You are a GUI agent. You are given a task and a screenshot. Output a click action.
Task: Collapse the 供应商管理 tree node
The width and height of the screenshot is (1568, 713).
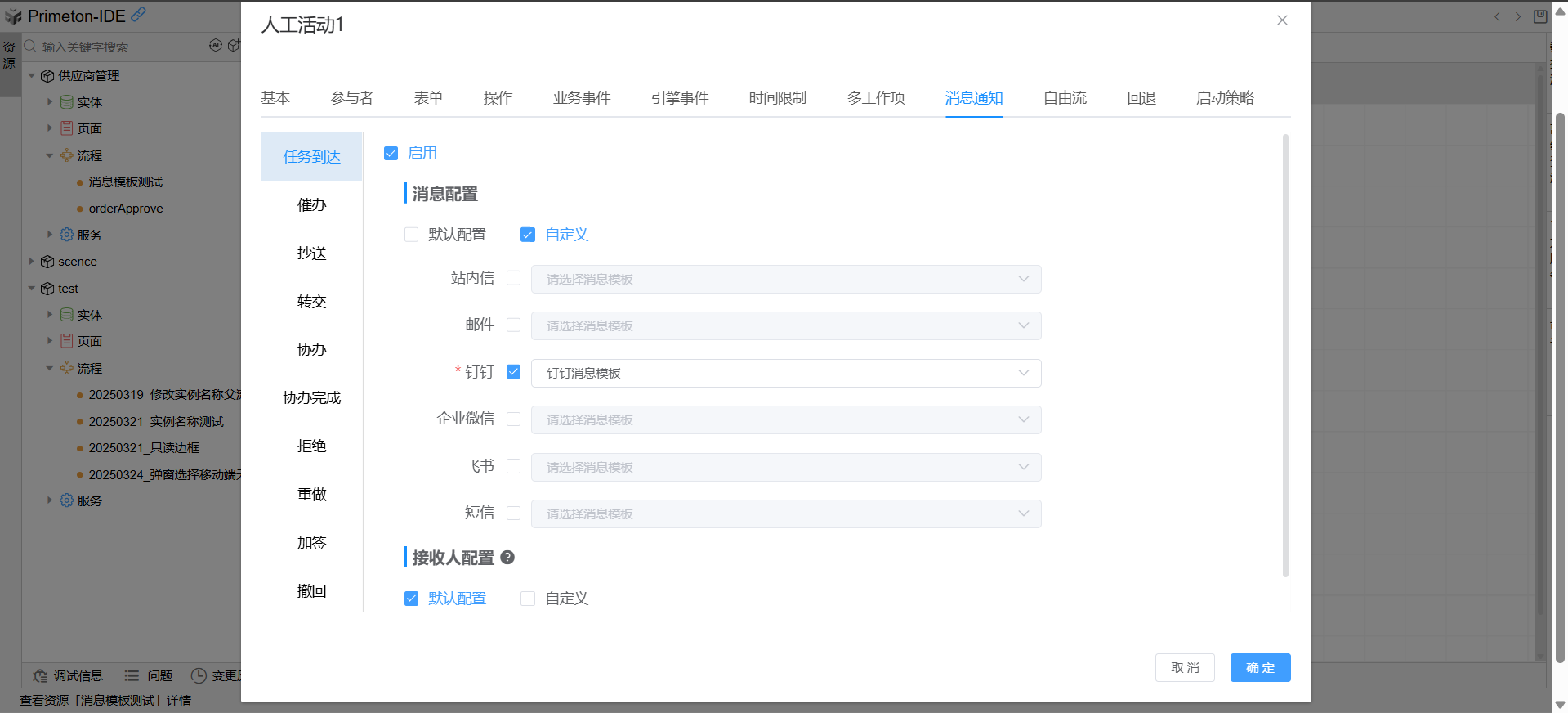[32, 76]
